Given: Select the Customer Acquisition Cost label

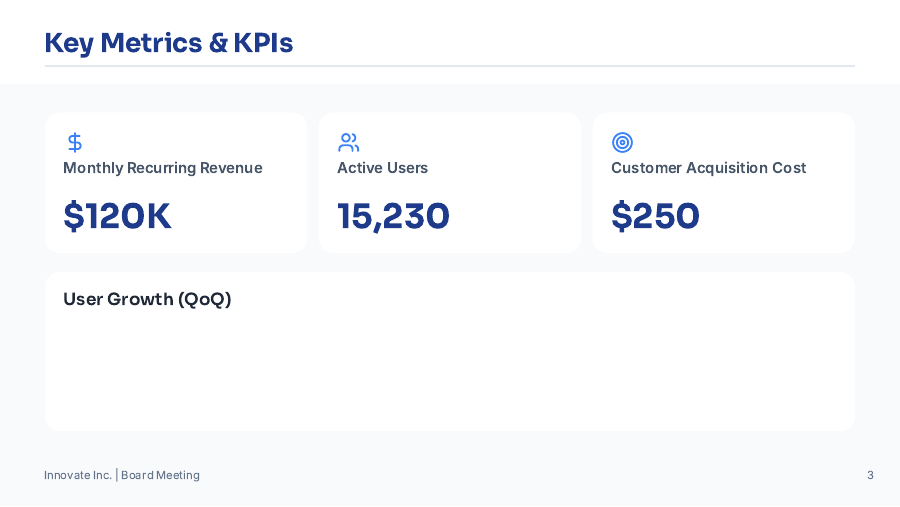Looking at the screenshot, I should click(x=708, y=168).
